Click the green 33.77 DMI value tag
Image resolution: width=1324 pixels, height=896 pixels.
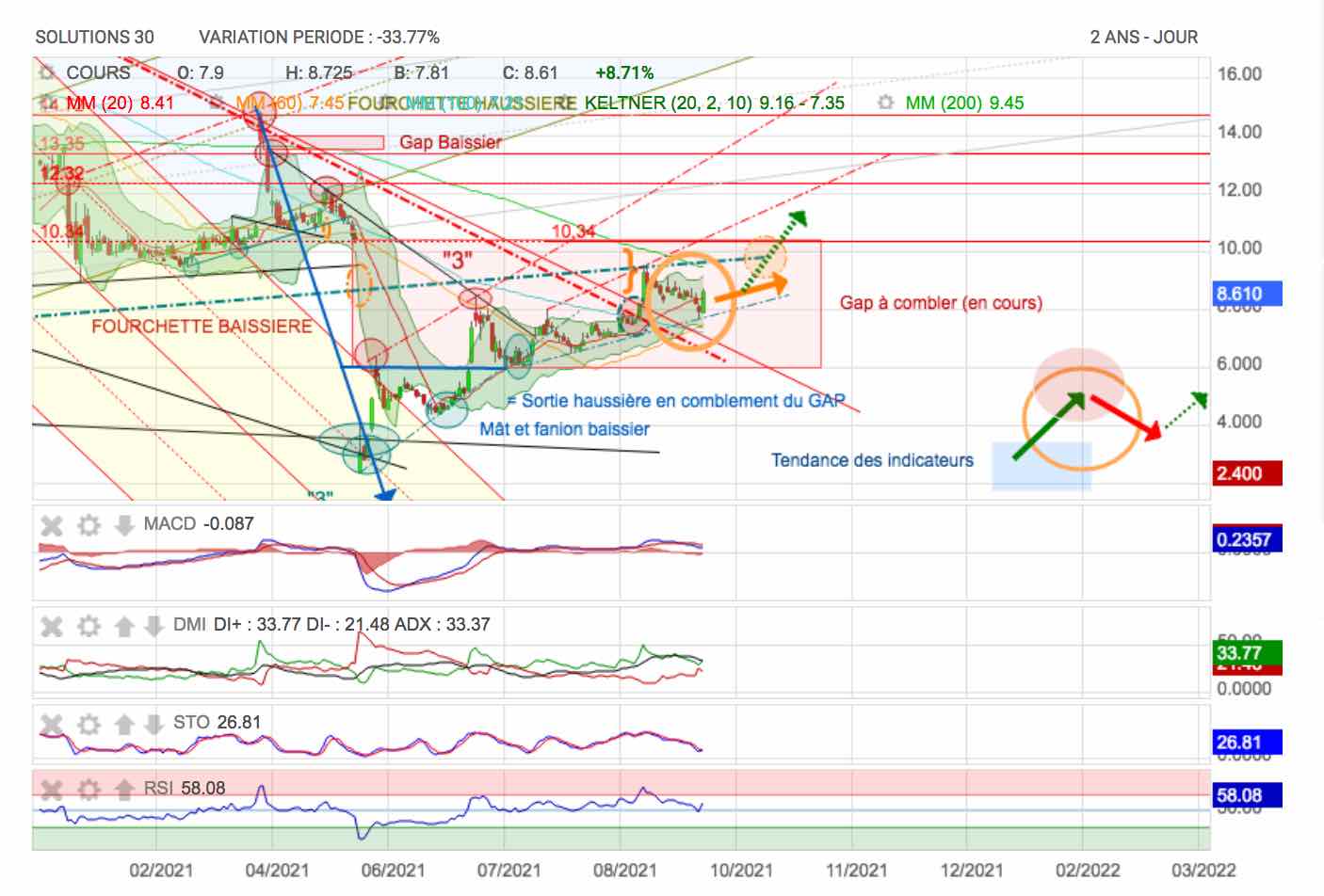[1248, 652]
